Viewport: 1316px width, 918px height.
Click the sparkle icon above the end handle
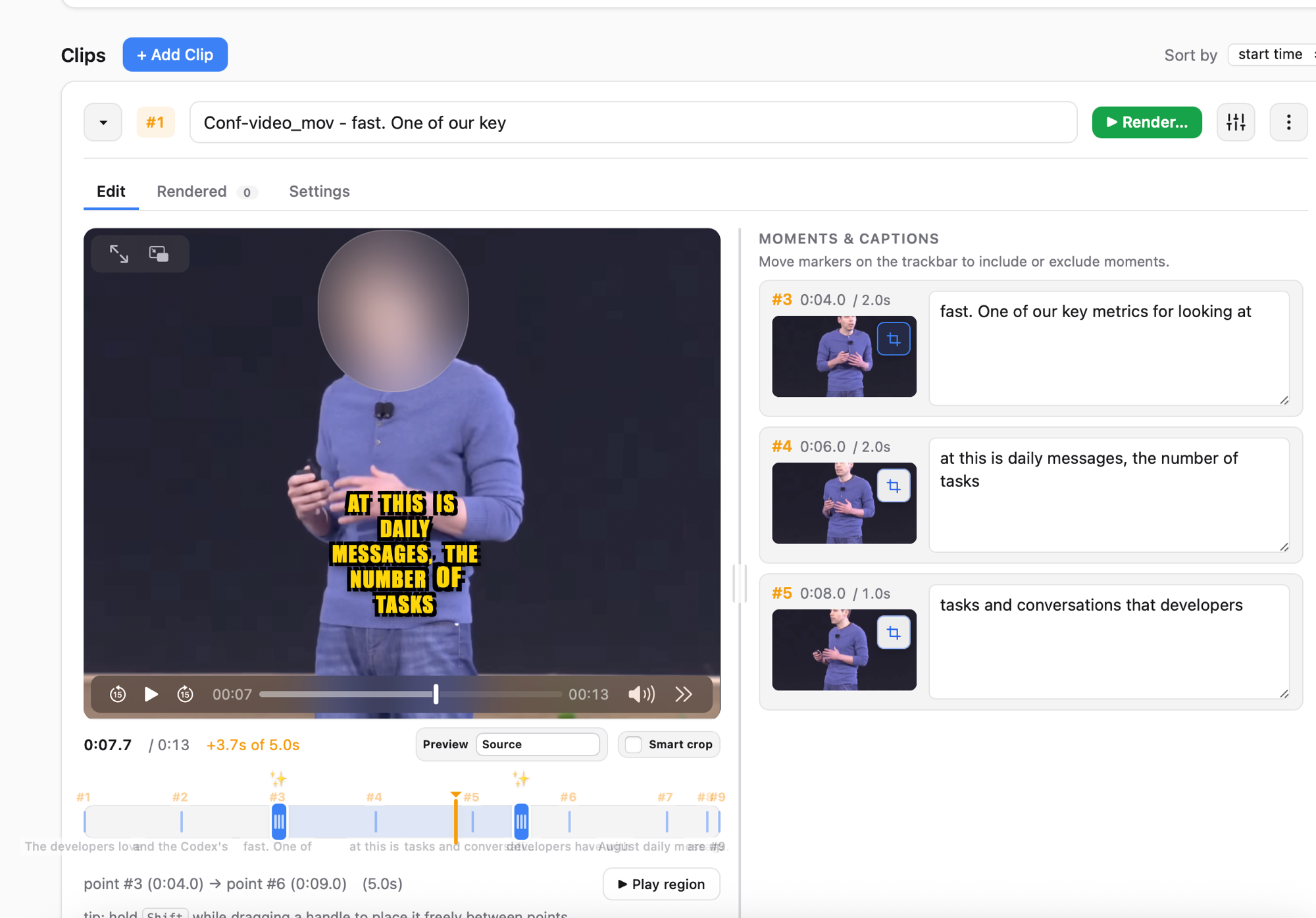click(521, 779)
